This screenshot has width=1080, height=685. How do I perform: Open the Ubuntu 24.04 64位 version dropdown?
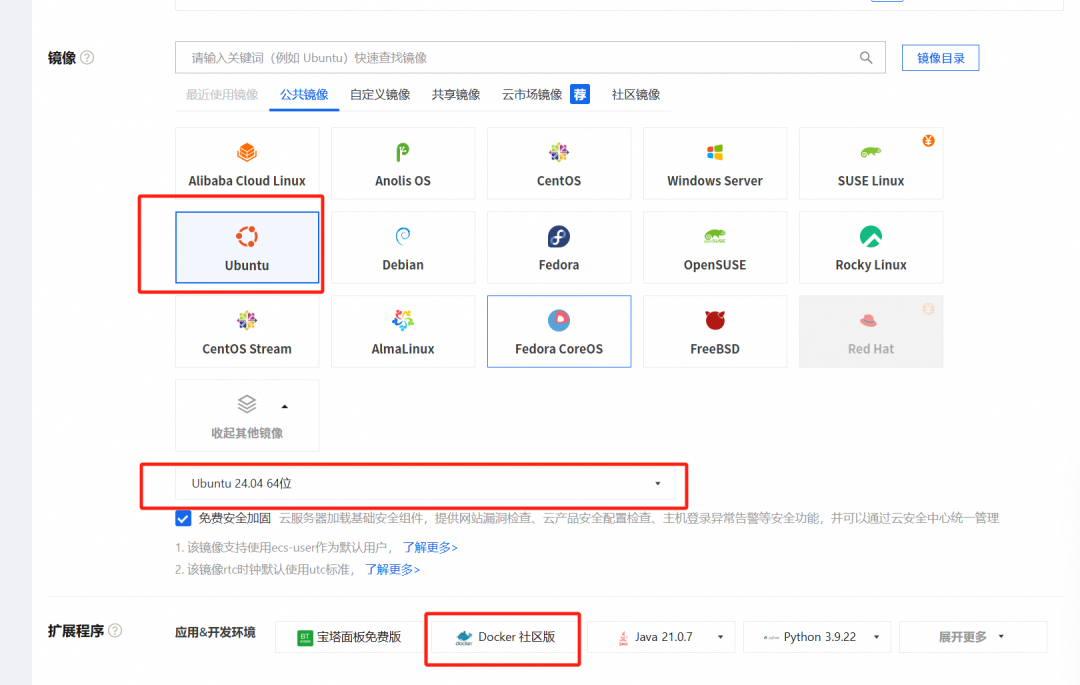pos(425,483)
